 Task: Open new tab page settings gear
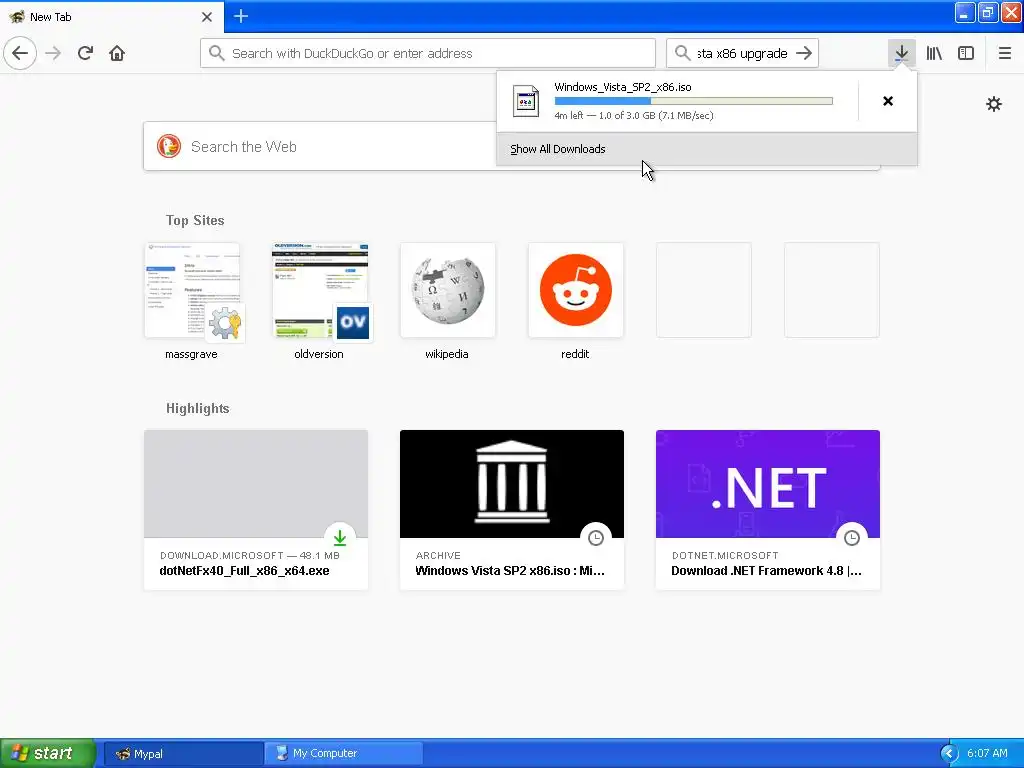pyautogui.click(x=993, y=104)
